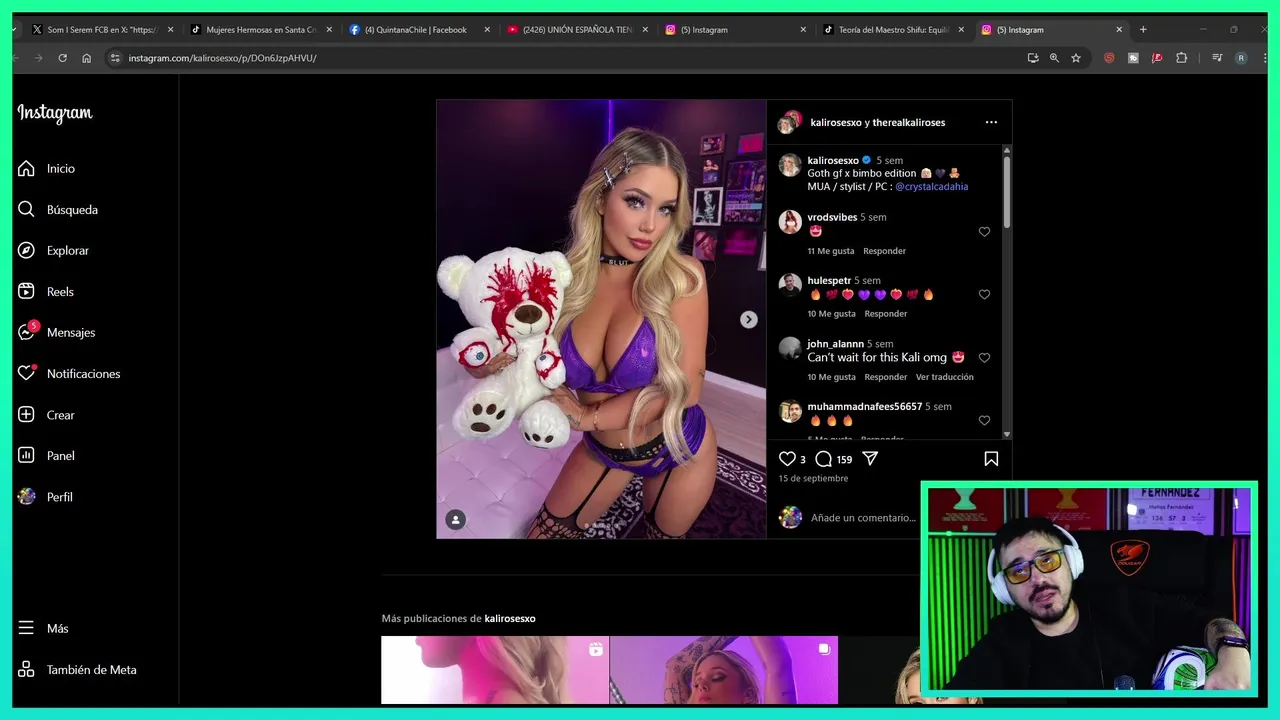Click the Añade un comentario field
The width and height of the screenshot is (1280, 720).
863,518
